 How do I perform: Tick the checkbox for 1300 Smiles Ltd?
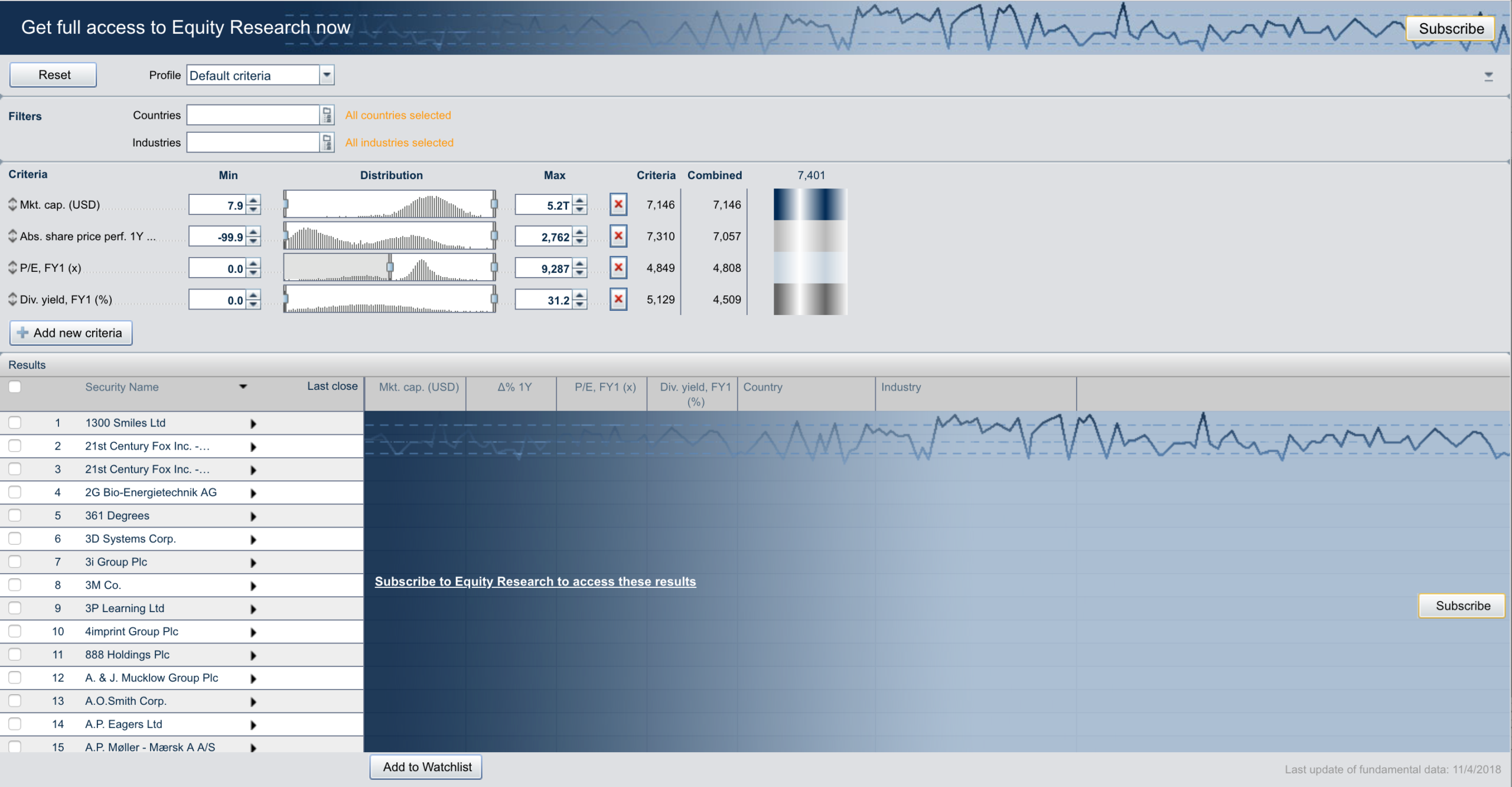point(15,422)
